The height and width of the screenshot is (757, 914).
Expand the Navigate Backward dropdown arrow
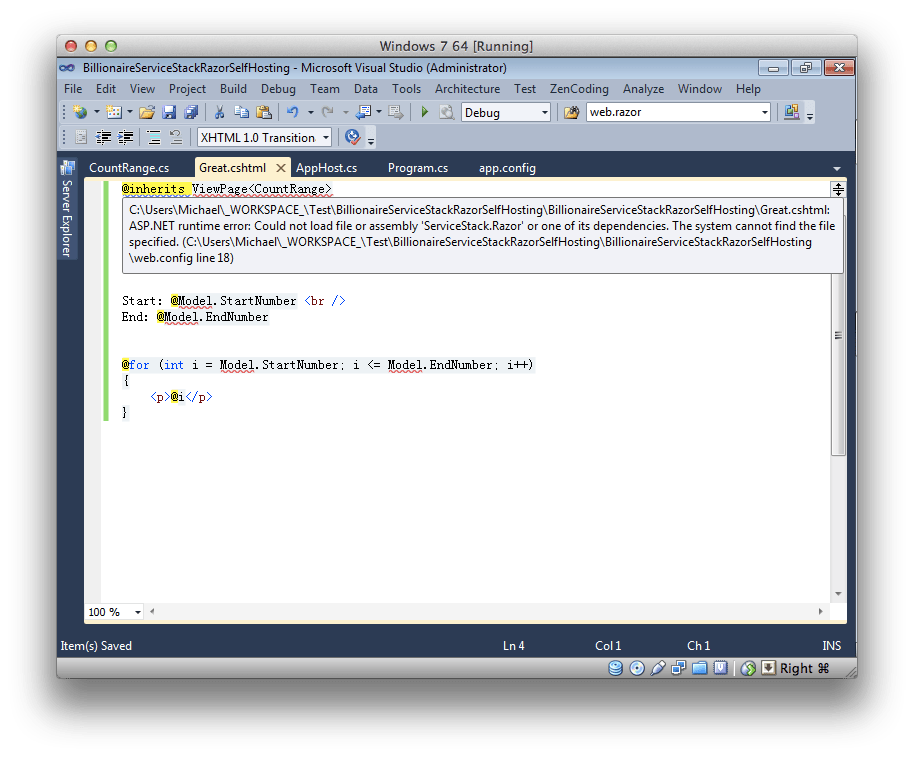379,112
